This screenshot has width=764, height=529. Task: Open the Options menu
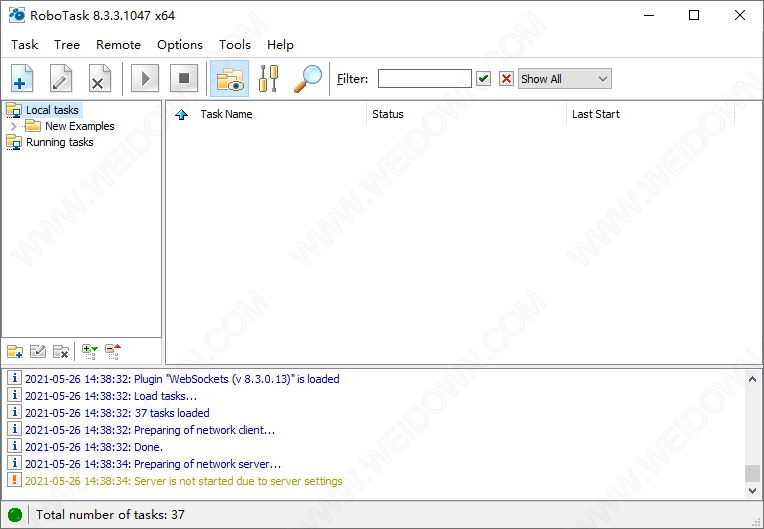pos(180,45)
